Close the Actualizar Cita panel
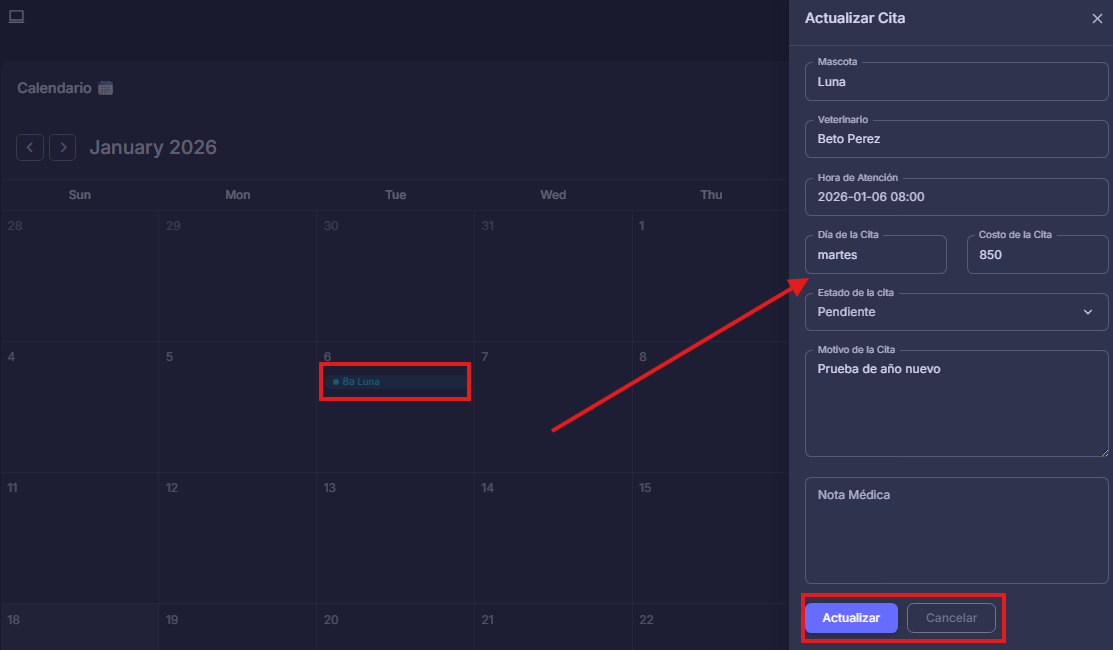Screen dimensions: 1113x650 [1097, 18]
